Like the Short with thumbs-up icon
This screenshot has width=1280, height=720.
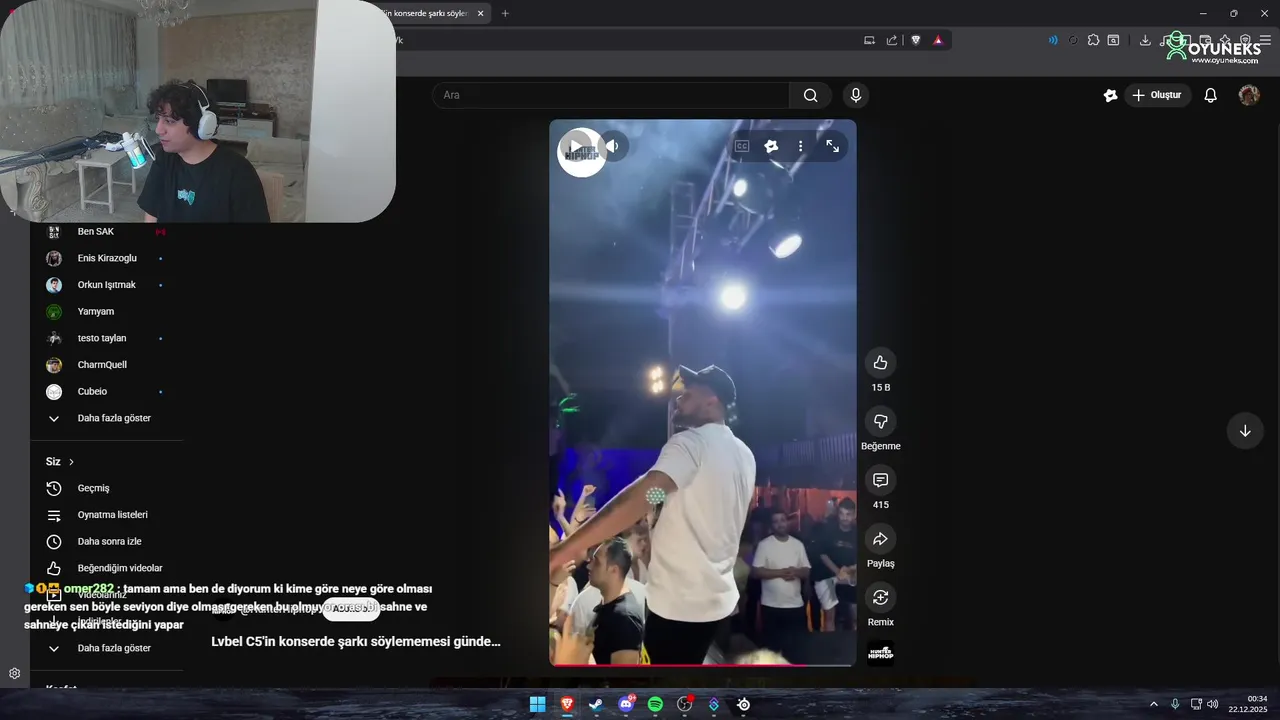880,363
